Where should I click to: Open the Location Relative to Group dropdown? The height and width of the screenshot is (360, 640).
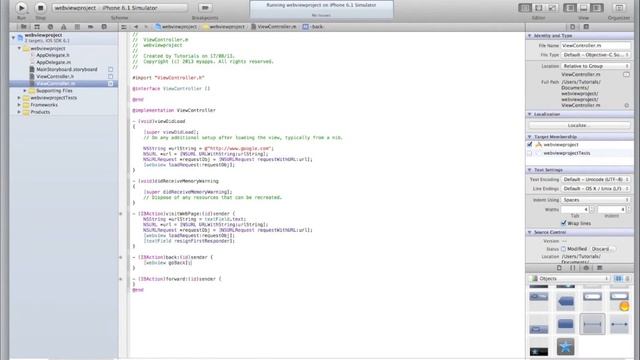(596, 66)
